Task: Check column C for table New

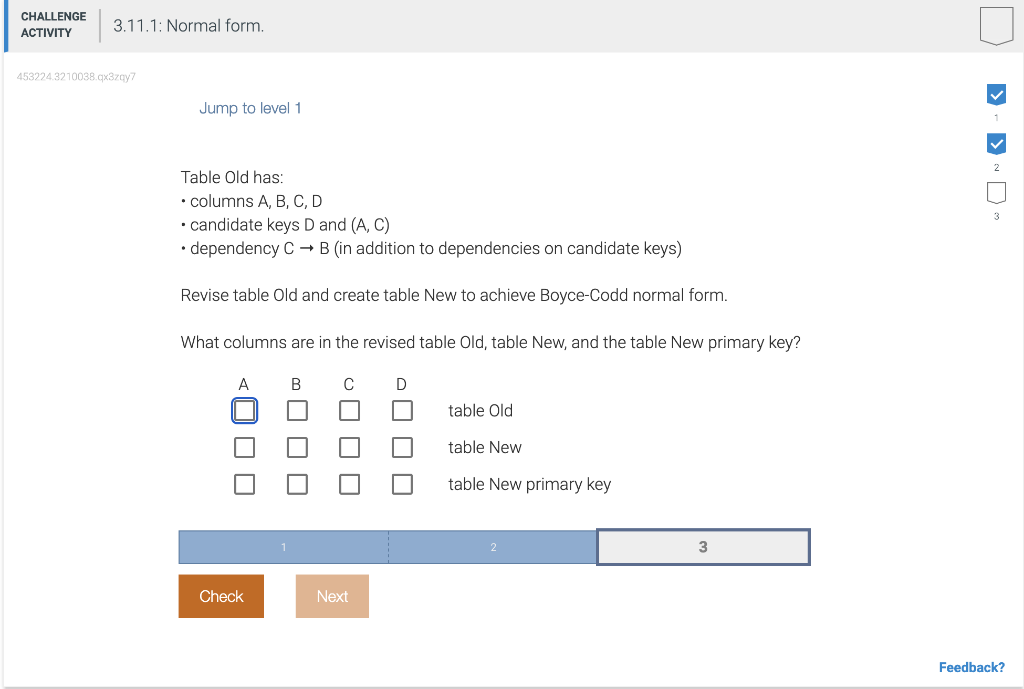Action: (349, 447)
